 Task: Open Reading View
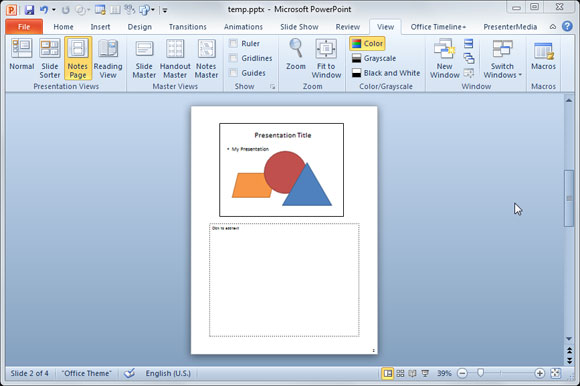coord(108,58)
